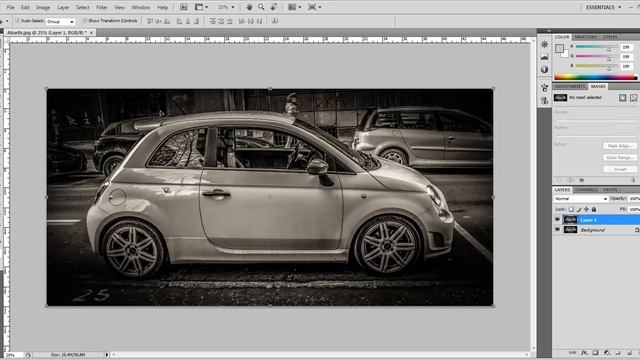Click the distribute bottom edges icon
Viewport: 640px width, 360px height.
[x=229, y=21]
